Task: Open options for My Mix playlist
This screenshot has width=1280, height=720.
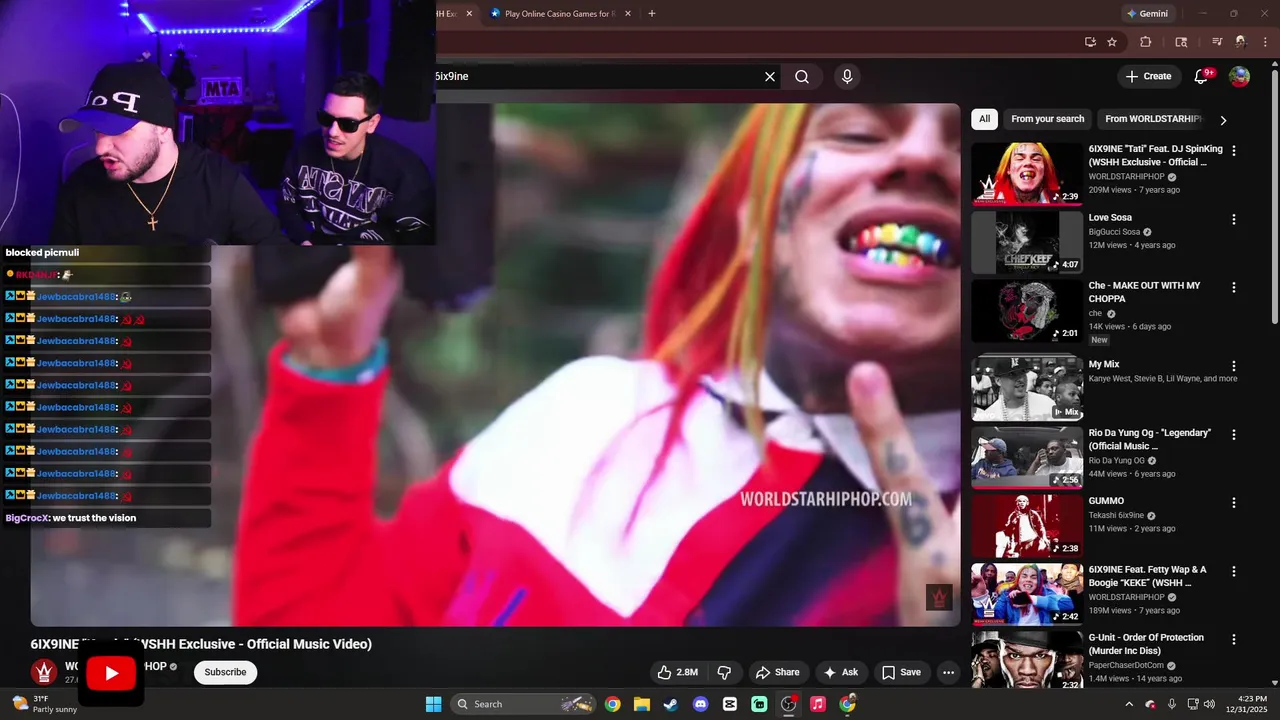Action: 1234,366
